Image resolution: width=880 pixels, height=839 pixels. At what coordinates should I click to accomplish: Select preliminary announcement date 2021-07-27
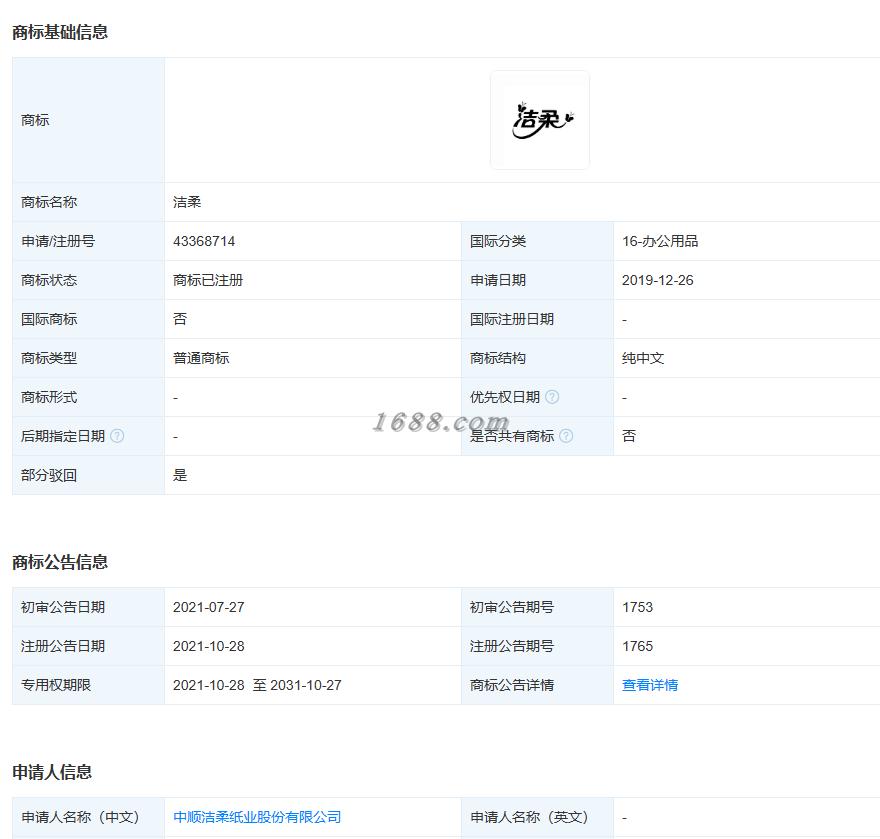209,607
